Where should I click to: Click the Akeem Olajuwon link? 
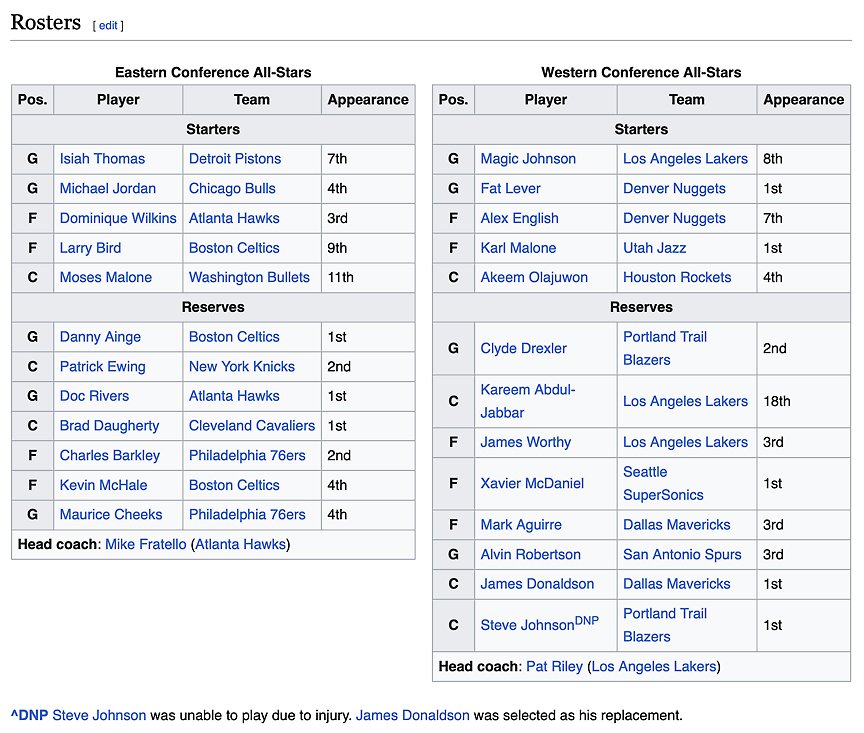point(534,277)
